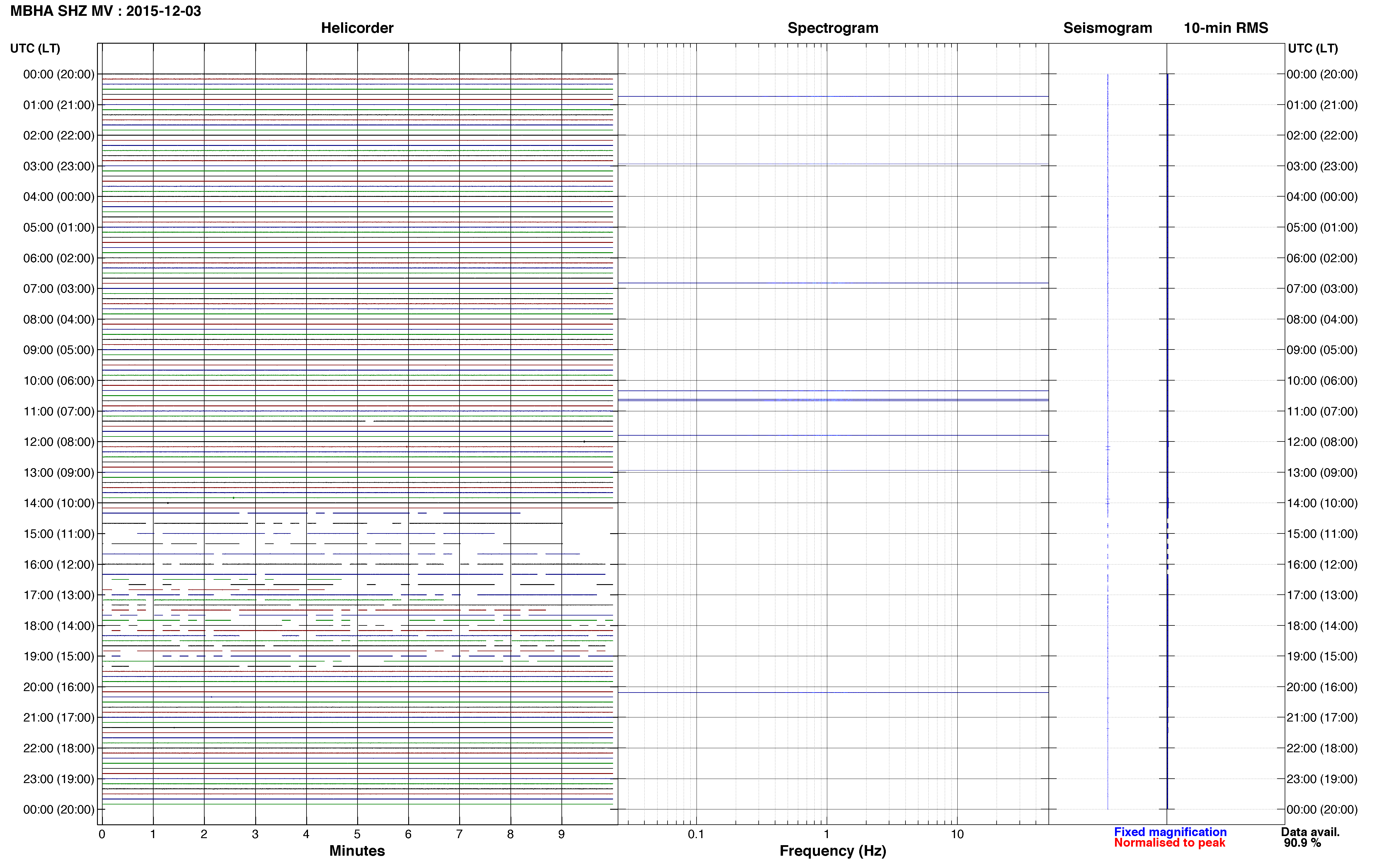The height and width of the screenshot is (868, 1389).
Task: Click the blue seismogram trace line
Action: coord(1108,441)
